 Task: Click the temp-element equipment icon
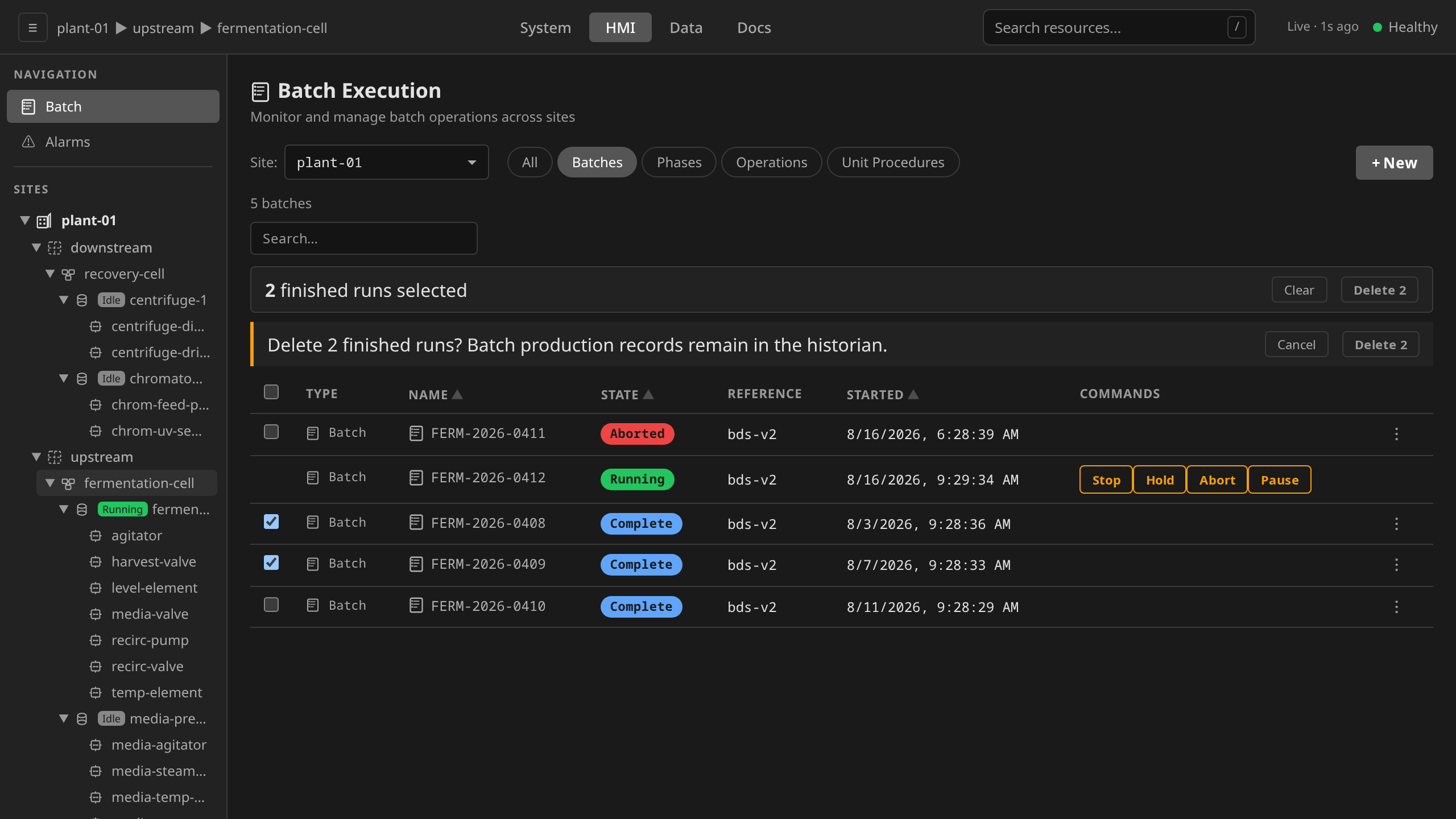click(96, 693)
